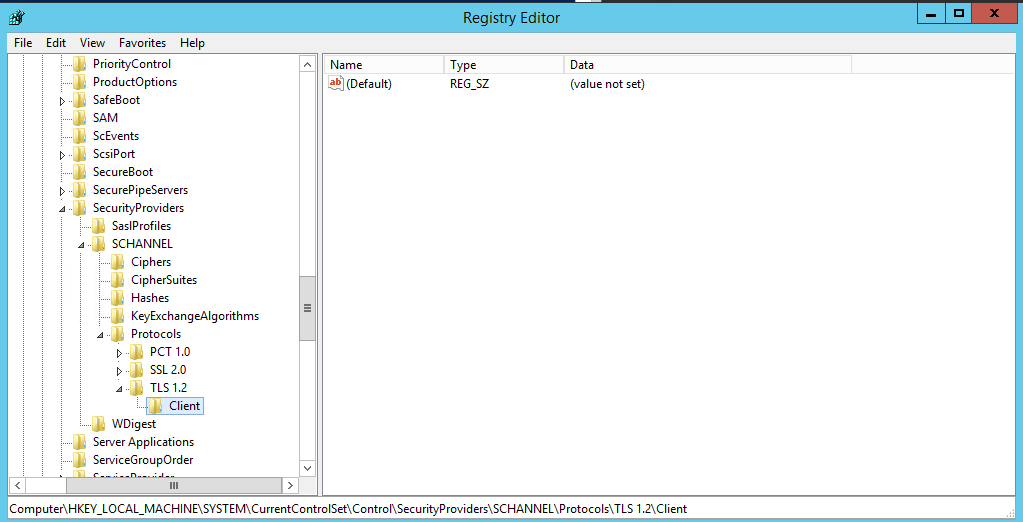The image size is (1023, 522).
Task: Click the ab string icon beside (Default)
Action: point(336,84)
